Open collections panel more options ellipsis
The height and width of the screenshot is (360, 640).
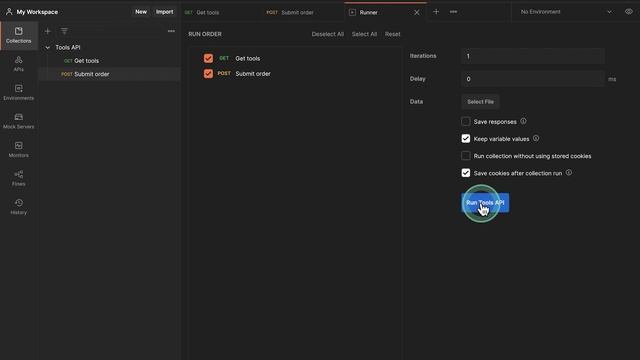coord(171,31)
